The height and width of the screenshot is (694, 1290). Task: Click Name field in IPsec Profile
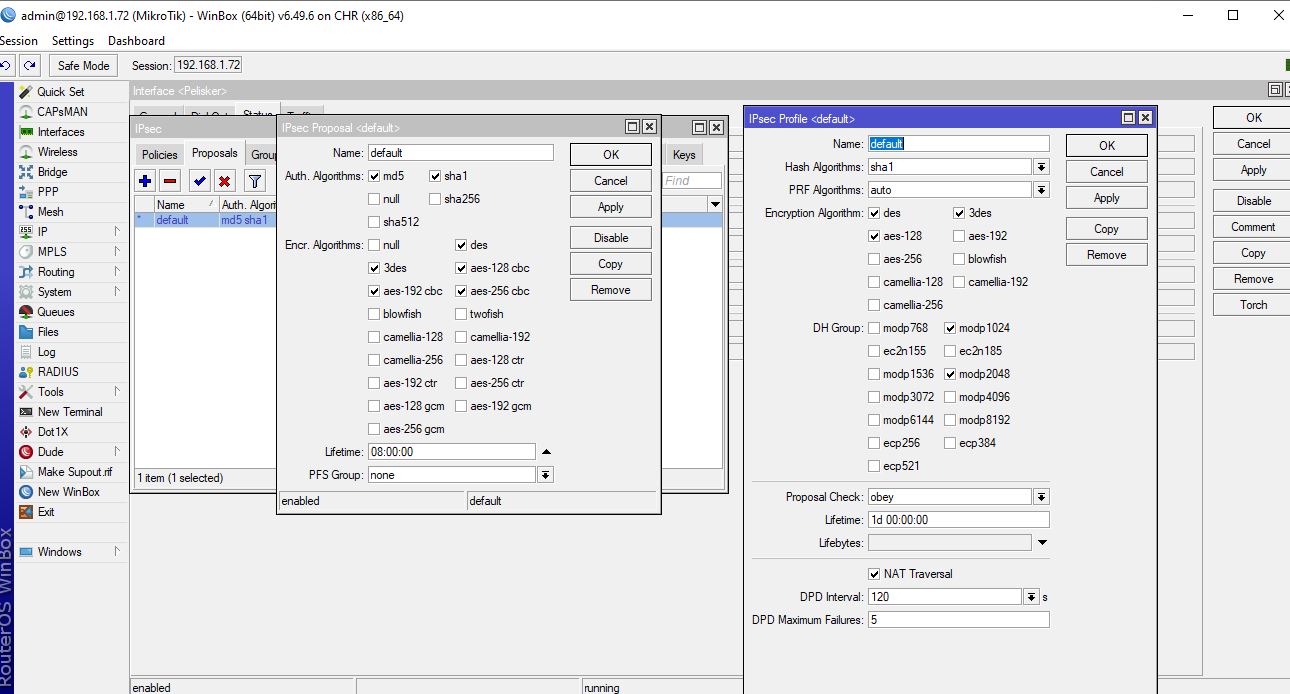click(959, 144)
